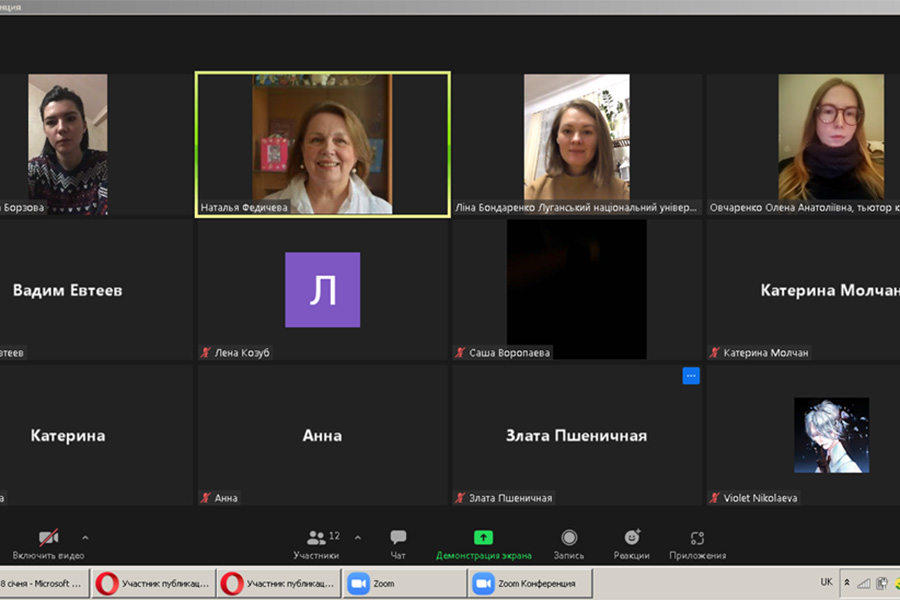
Task: Open the Приложения apps panel
Action: (x=697, y=543)
